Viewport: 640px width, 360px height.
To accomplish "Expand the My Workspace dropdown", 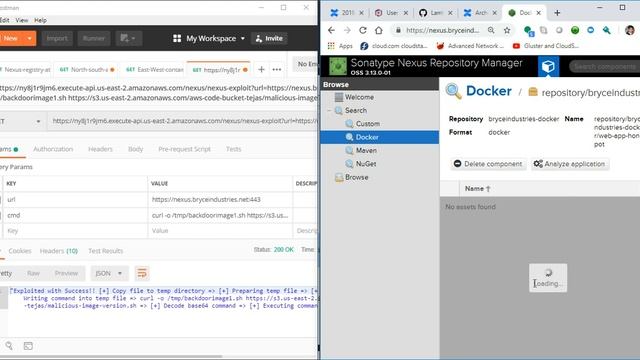I will (243, 38).
